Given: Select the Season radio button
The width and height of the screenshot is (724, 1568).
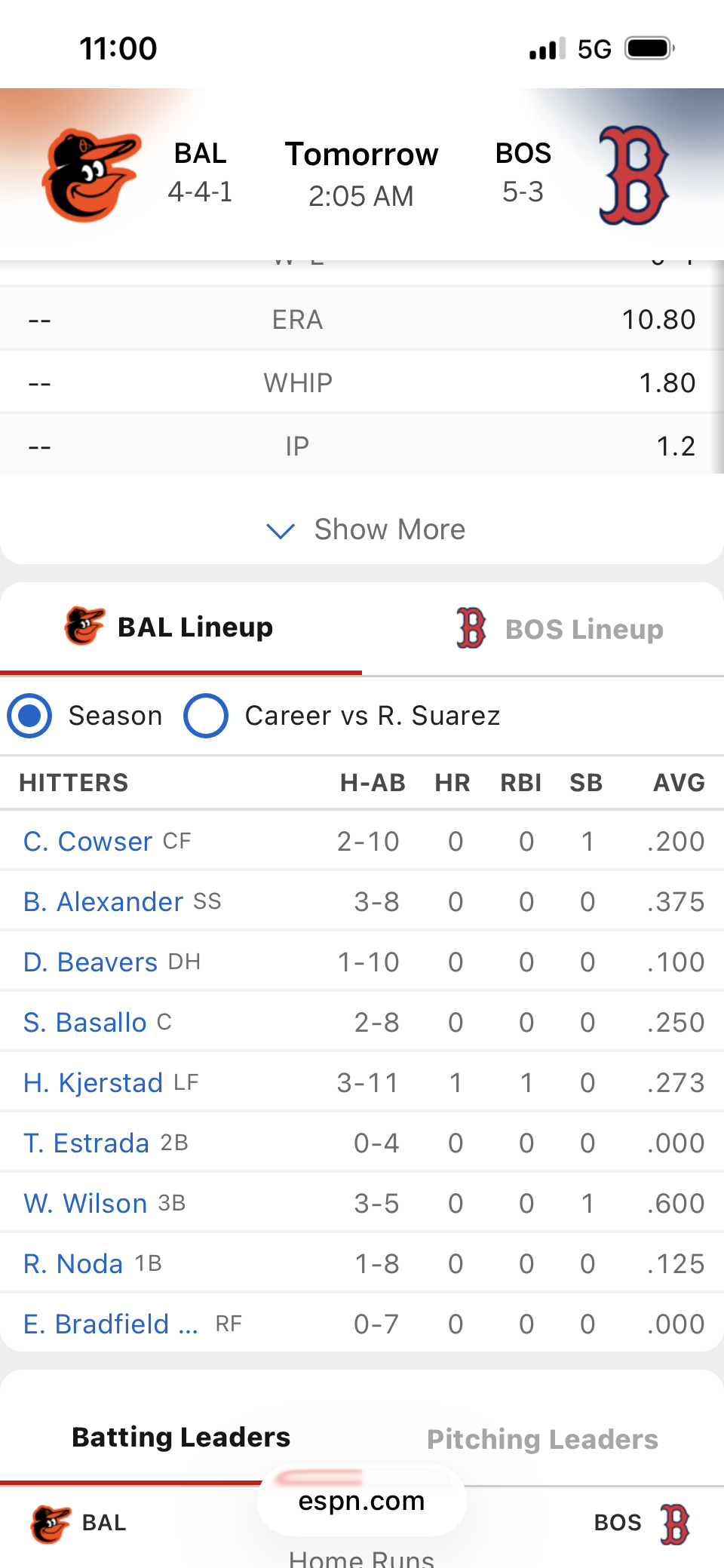Looking at the screenshot, I should (29, 716).
